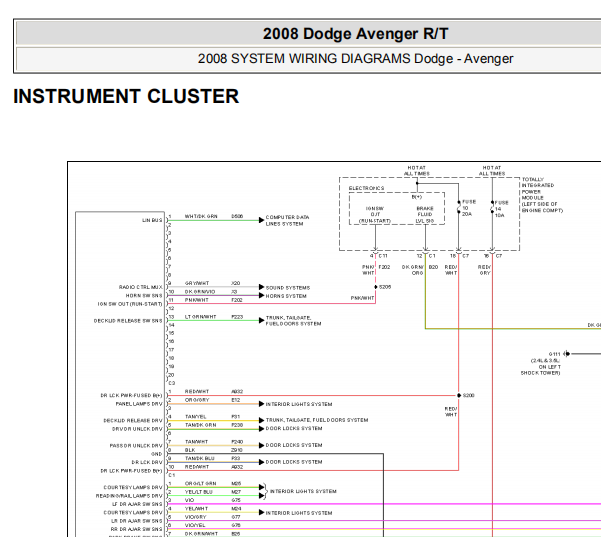This screenshot has width=601, height=537.
Task: Click the 'X20' circuit code
Action: [x=236, y=283]
